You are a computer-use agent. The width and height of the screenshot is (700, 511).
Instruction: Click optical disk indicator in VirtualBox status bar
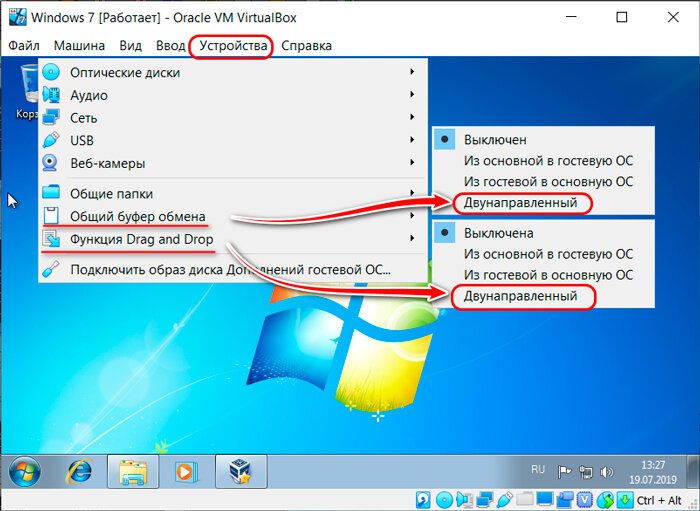pos(444,499)
